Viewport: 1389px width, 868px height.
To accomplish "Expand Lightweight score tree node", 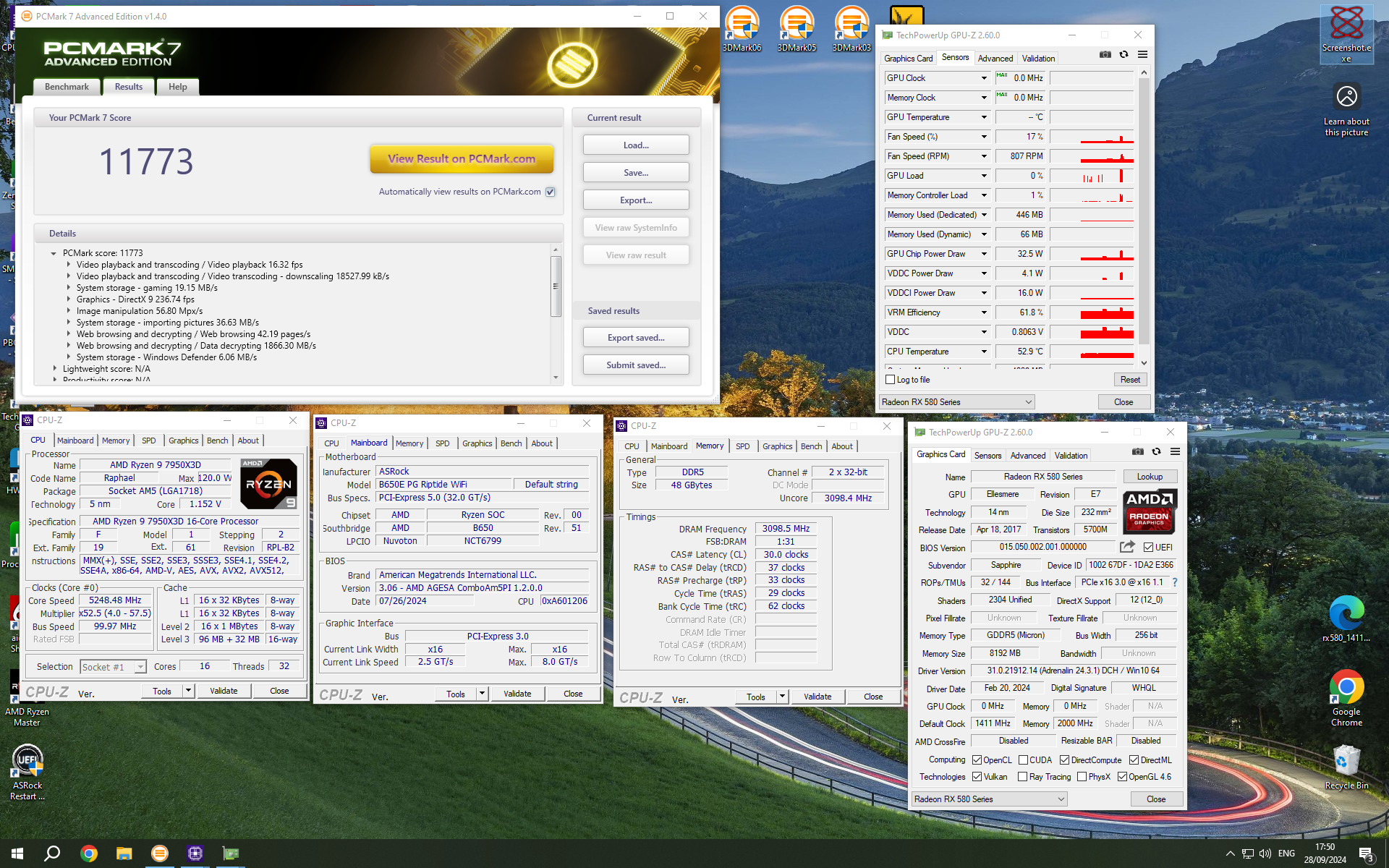I will pos(55,369).
